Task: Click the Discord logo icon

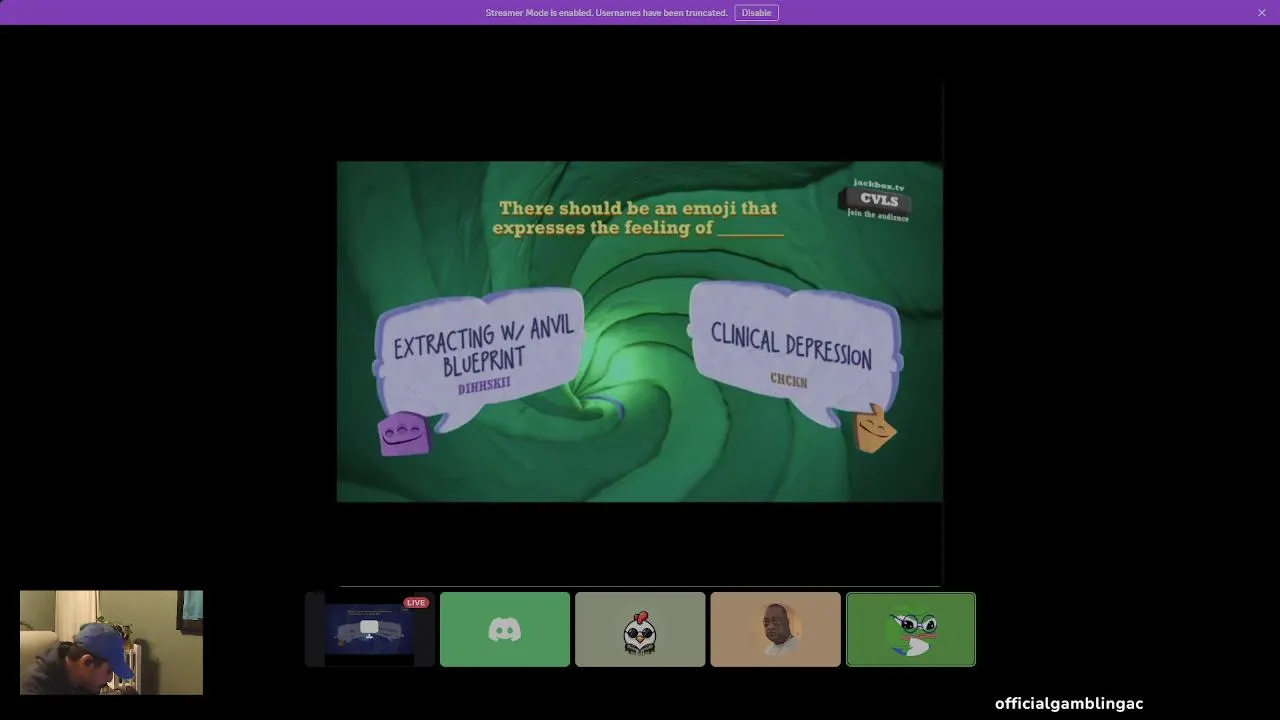Action: (505, 630)
